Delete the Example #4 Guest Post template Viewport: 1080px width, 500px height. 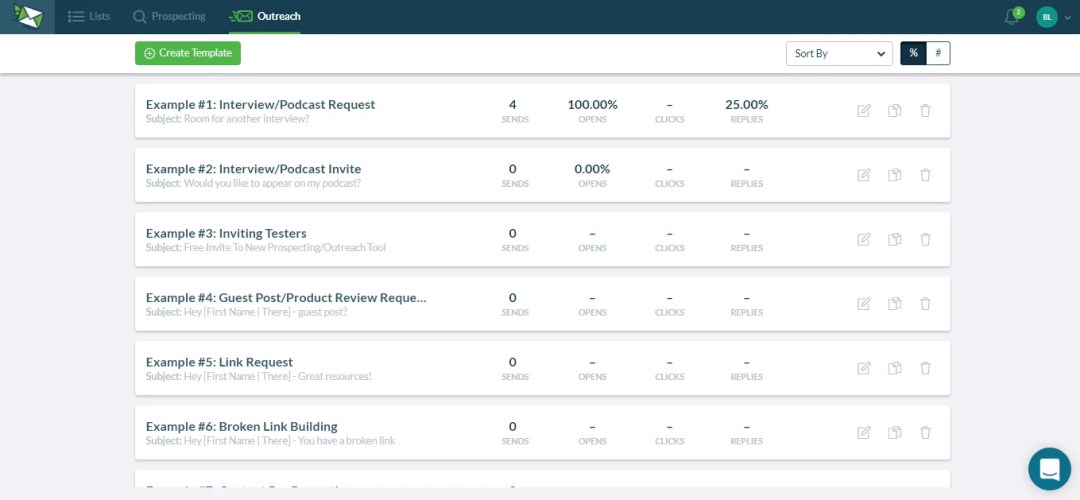[925, 303]
